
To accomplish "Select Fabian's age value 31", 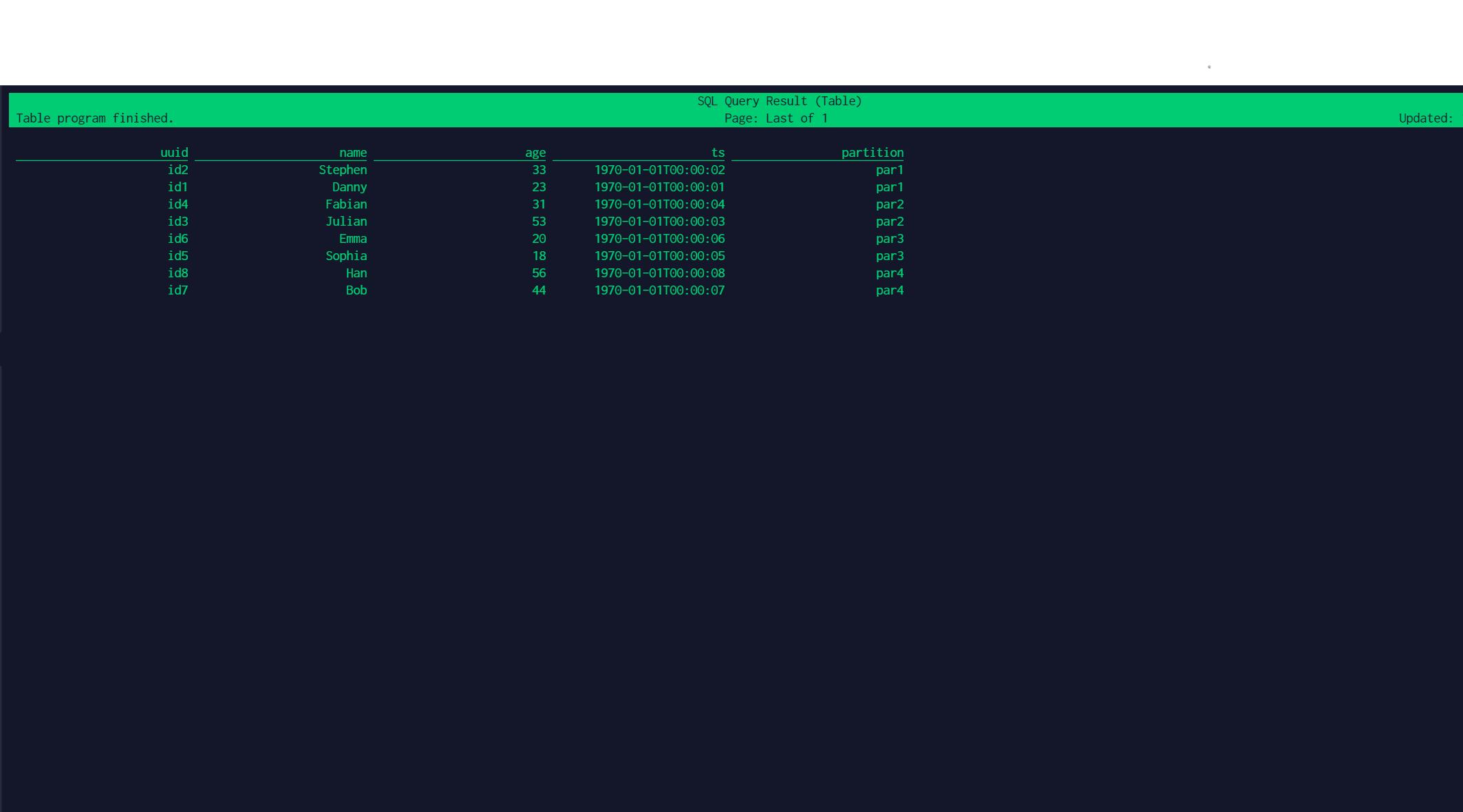I will pyautogui.click(x=538, y=204).
